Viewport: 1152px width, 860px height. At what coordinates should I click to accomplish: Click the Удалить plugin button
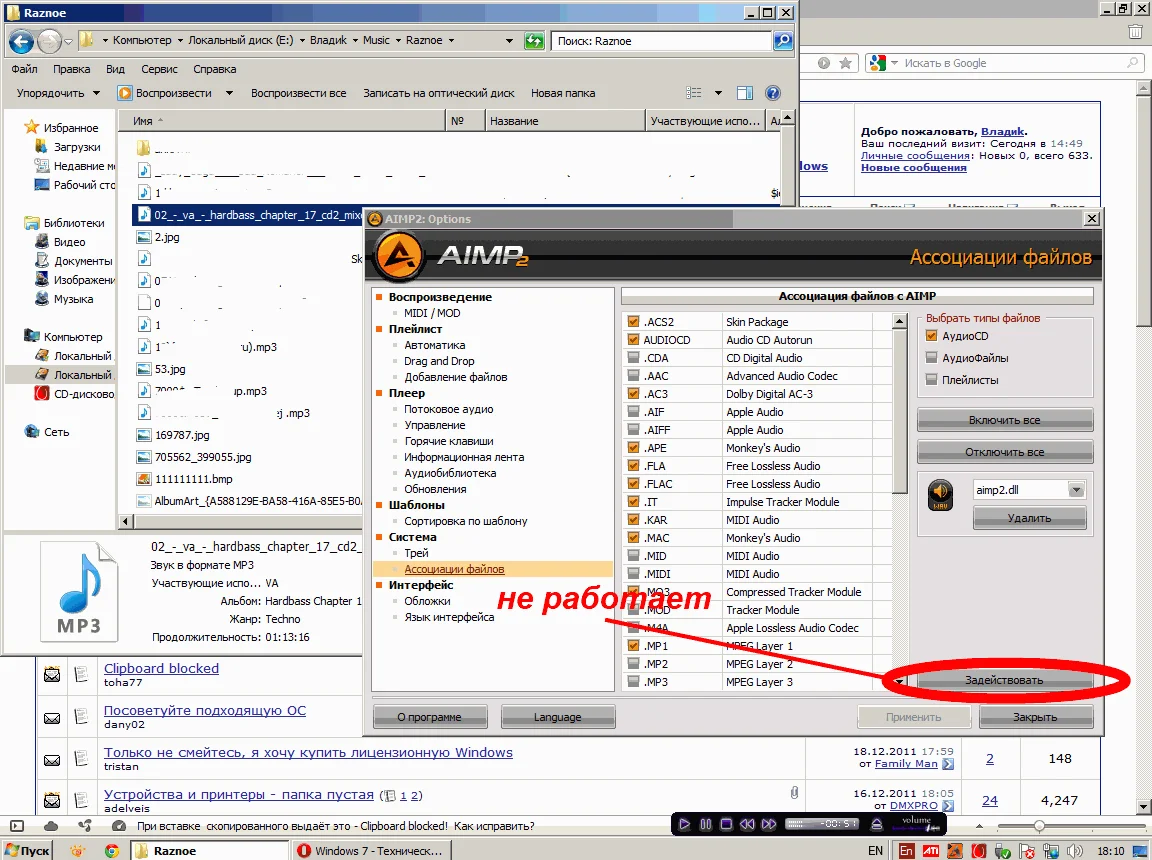point(1029,518)
